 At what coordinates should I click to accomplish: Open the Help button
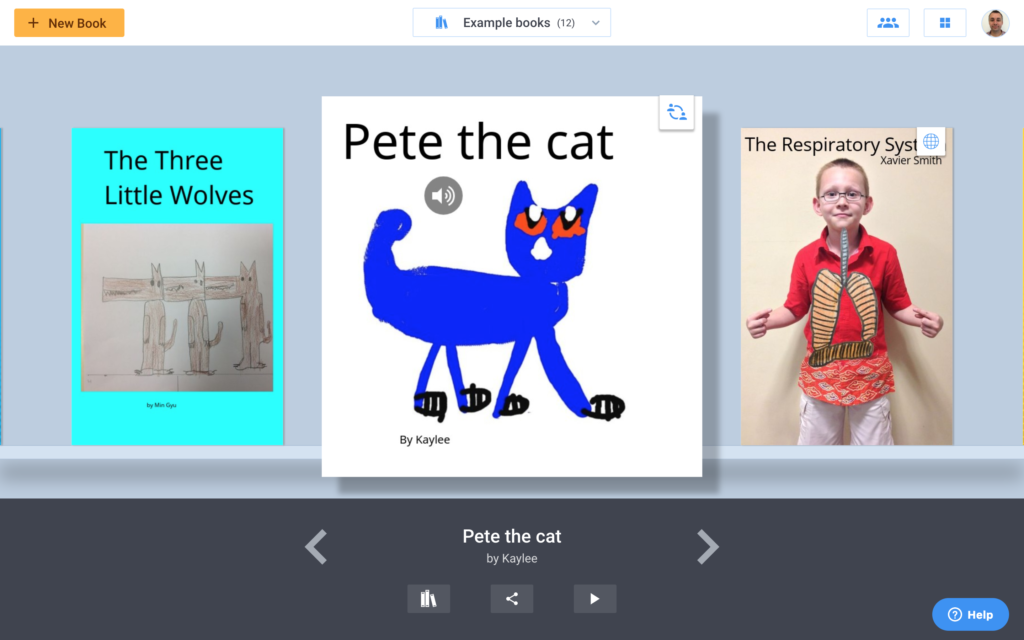click(x=970, y=614)
